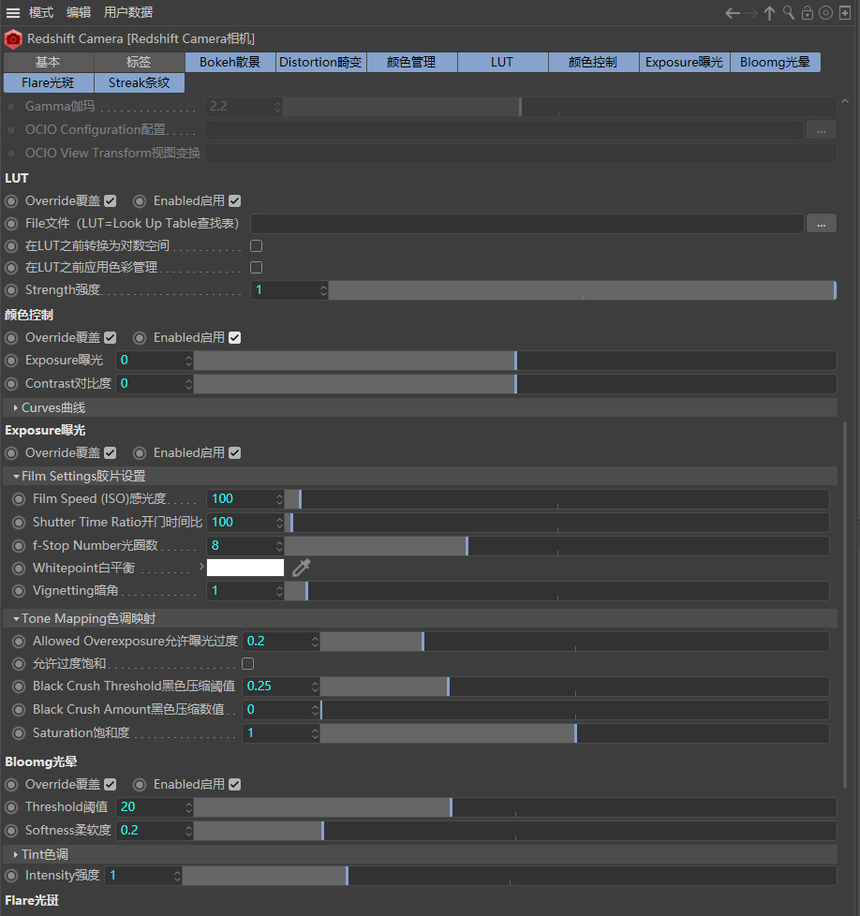Enable 在LUT之前转换为对数空间 checkbox
This screenshot has width=860, height=916.
(x=256, y=246)
